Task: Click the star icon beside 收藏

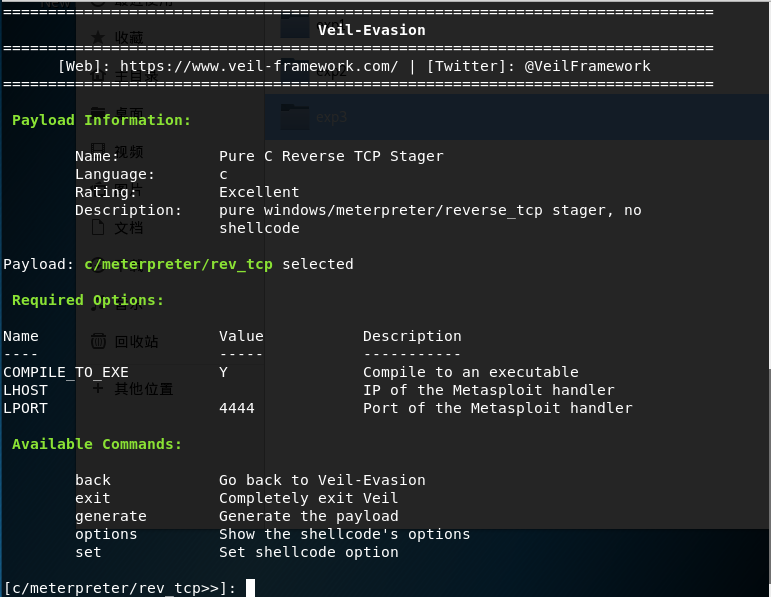Action: pos(98,37)
